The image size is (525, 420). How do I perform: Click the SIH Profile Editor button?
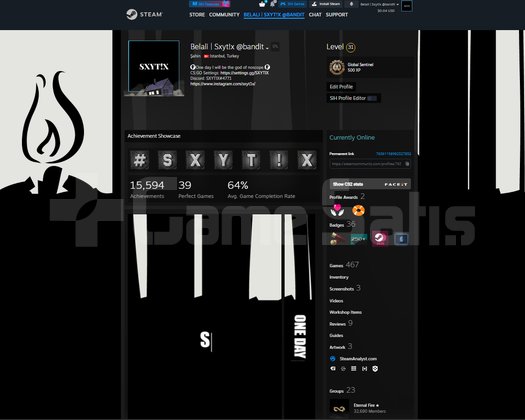tap(353, 98)
